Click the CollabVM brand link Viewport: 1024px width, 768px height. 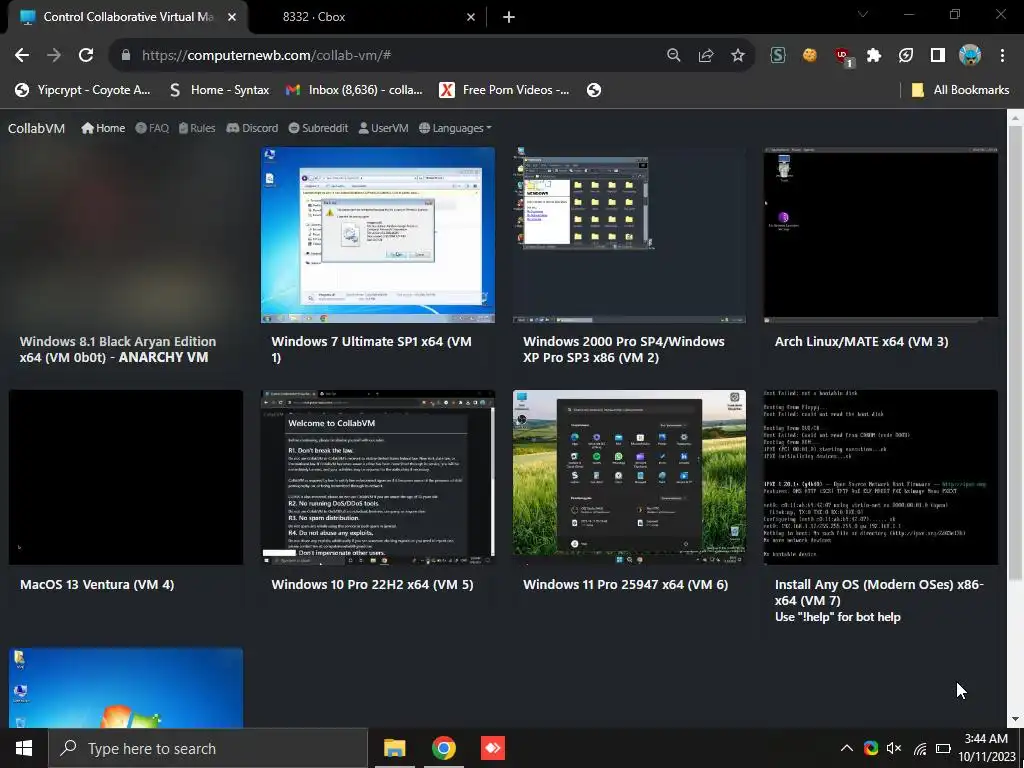[37, 129]
